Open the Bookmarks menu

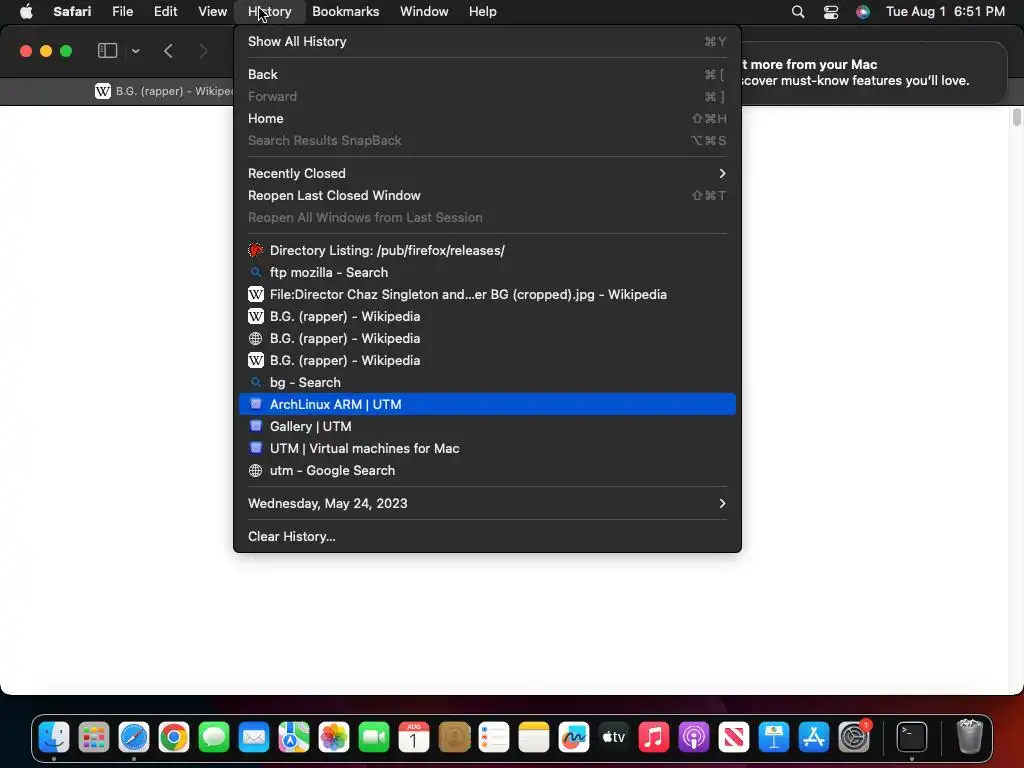[345, 12]
